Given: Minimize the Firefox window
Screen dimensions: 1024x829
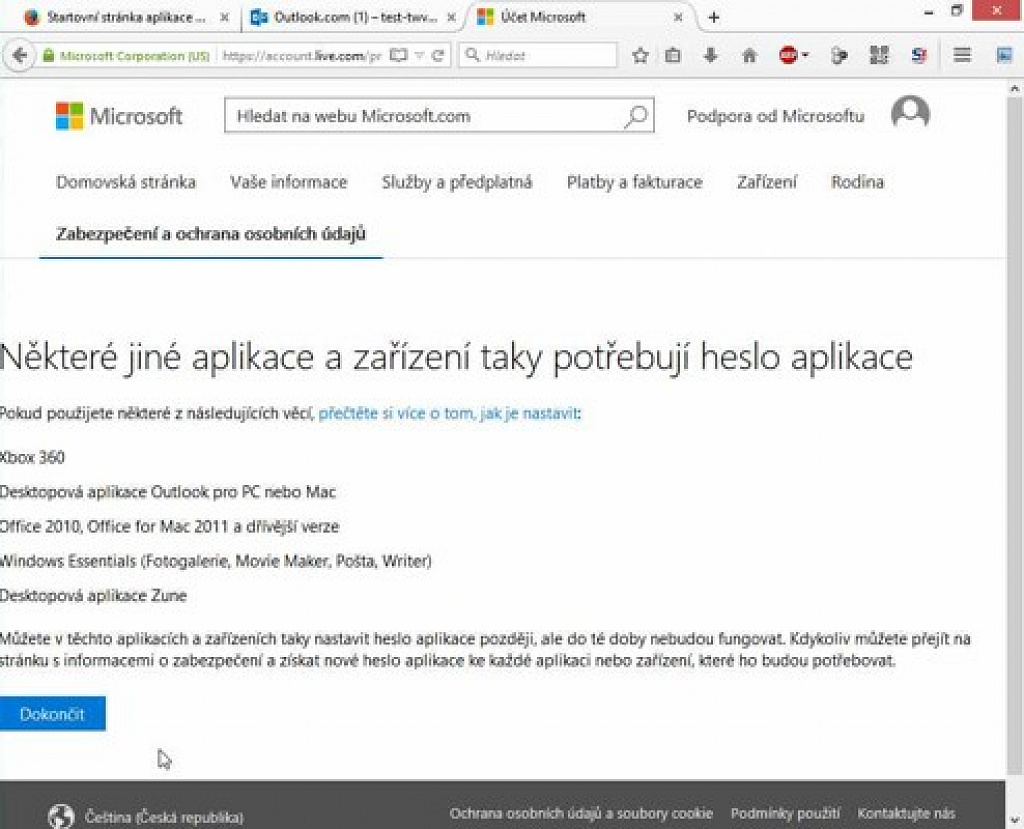Looking at the screenshot, I should pos(929,12).
